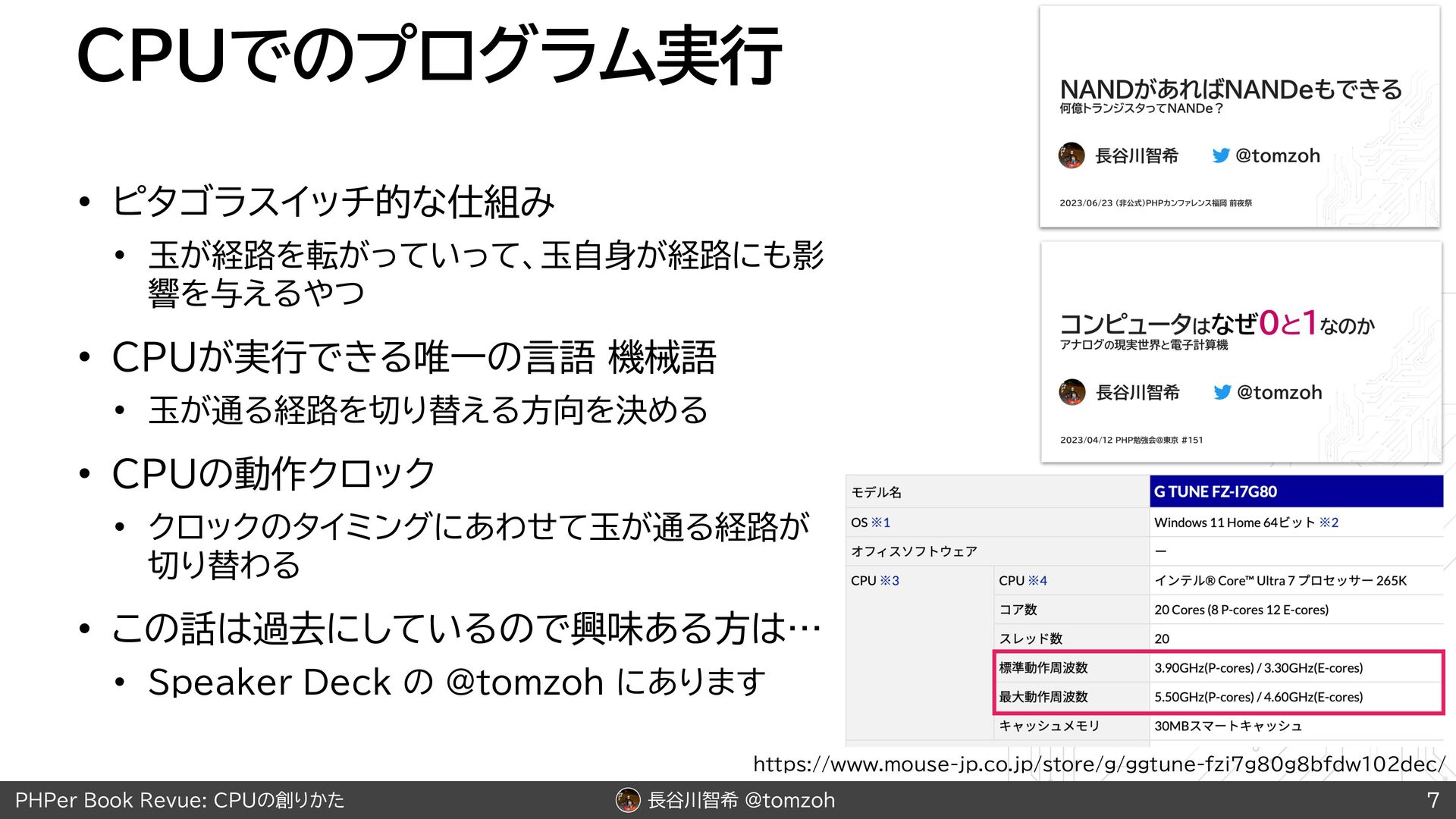This screenshot has width=1456, height=819.
Task: Click the G TUNE FZ-I7G80 header cell
Action: click(x=1295, y=491)
